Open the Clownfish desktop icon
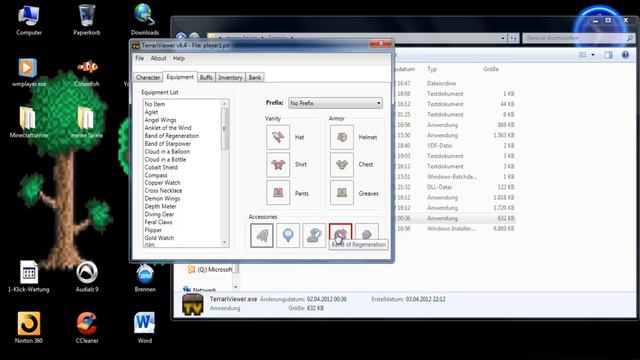This screenshot has width=640, height=360. pyautogui.click(x=87, y=73)
